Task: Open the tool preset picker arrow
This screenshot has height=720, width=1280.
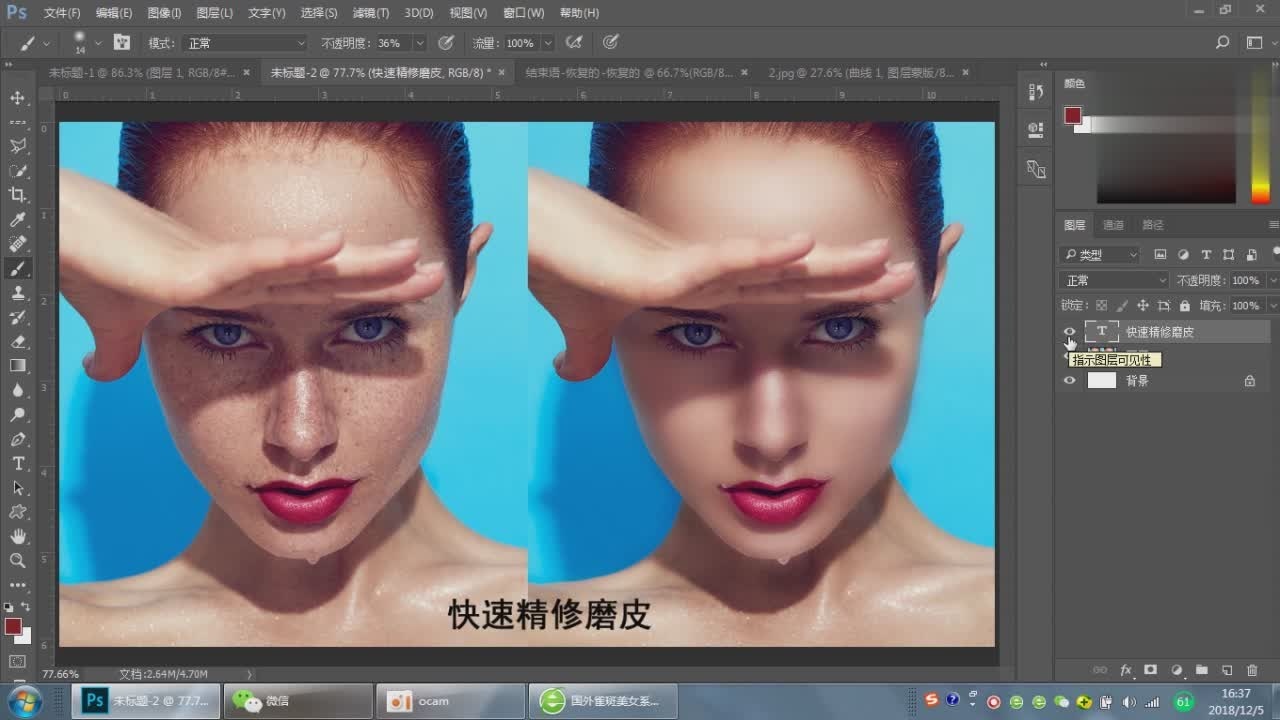Action: [x=47, y=43]
